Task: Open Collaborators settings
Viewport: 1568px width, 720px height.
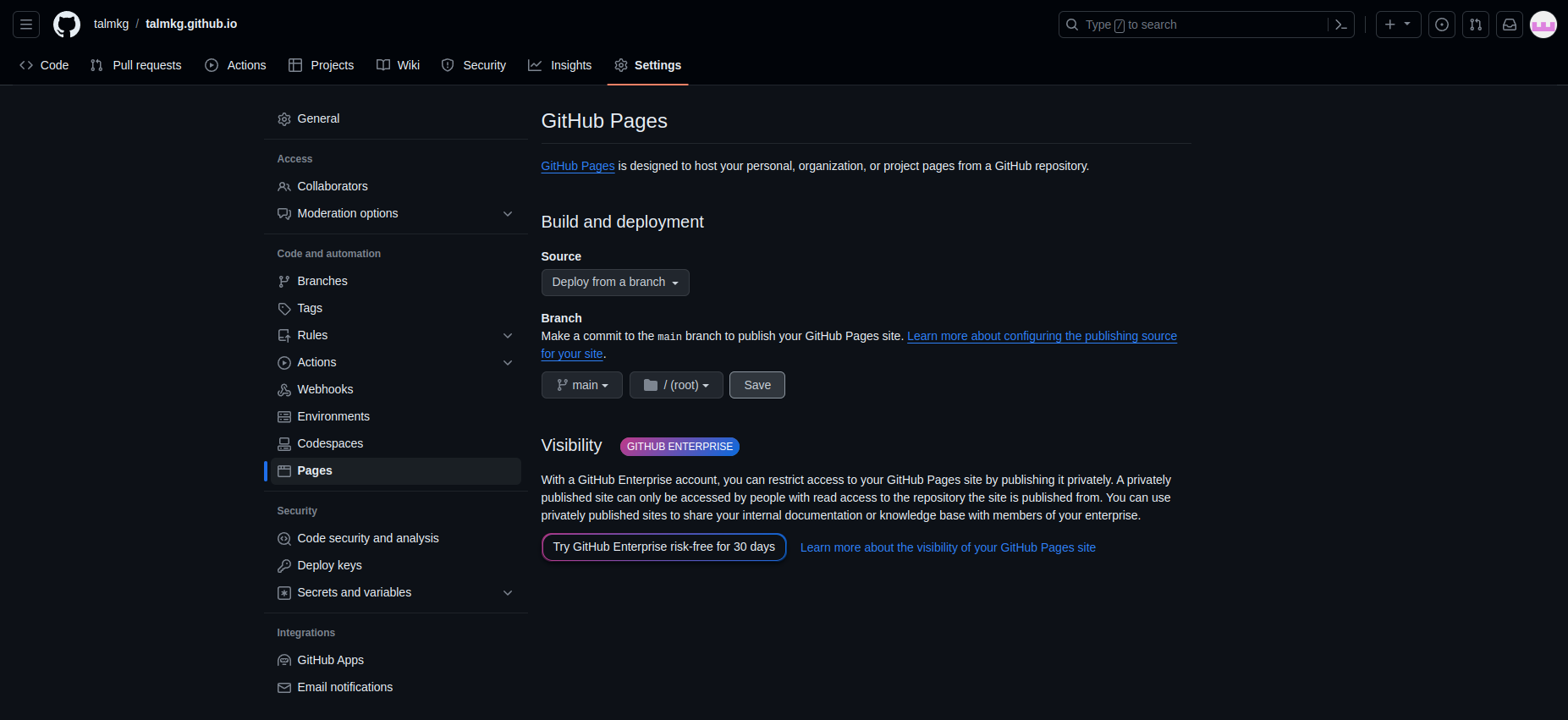Action: (396, 187)
